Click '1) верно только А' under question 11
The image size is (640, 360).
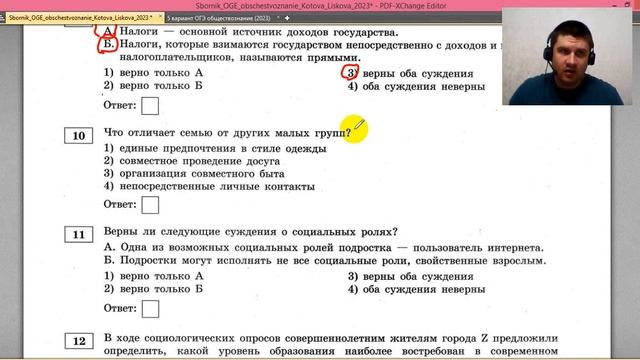pos(153,276)
